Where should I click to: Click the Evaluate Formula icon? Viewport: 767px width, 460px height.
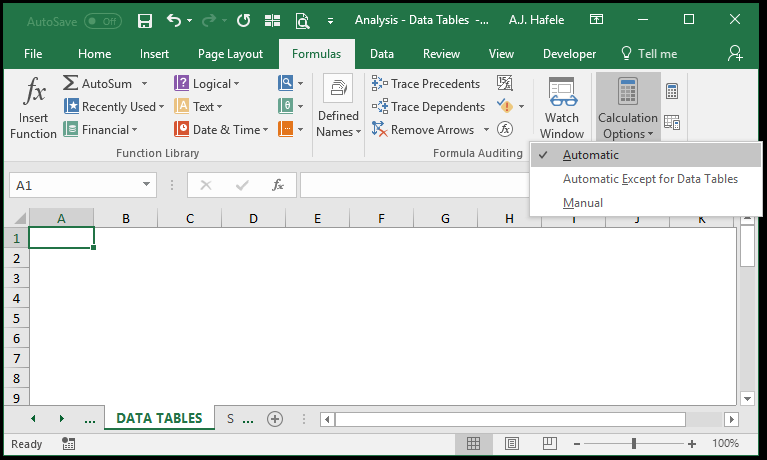click(505, 129)
